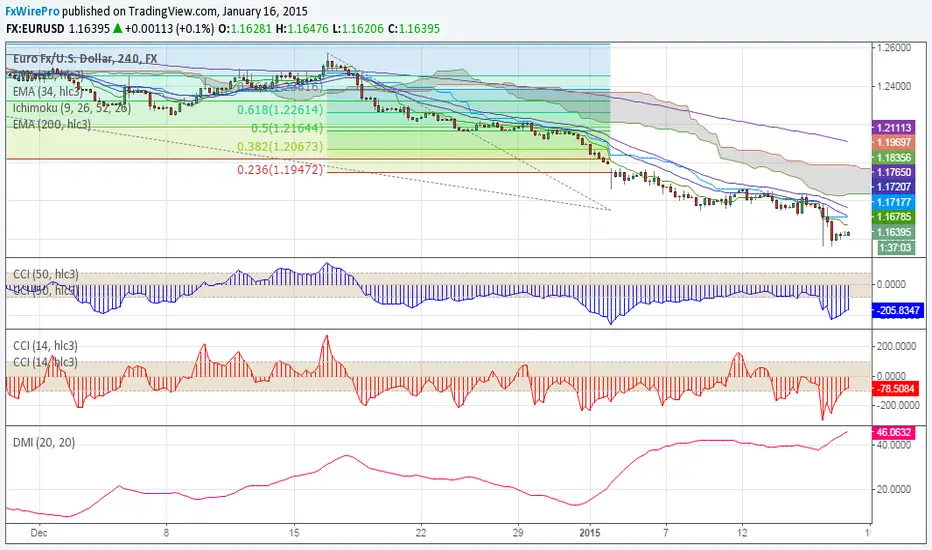This screenshot has height=550, width=932.
Task: Click the 1.16395 last price tag on axis
Action: pos(894,232)
